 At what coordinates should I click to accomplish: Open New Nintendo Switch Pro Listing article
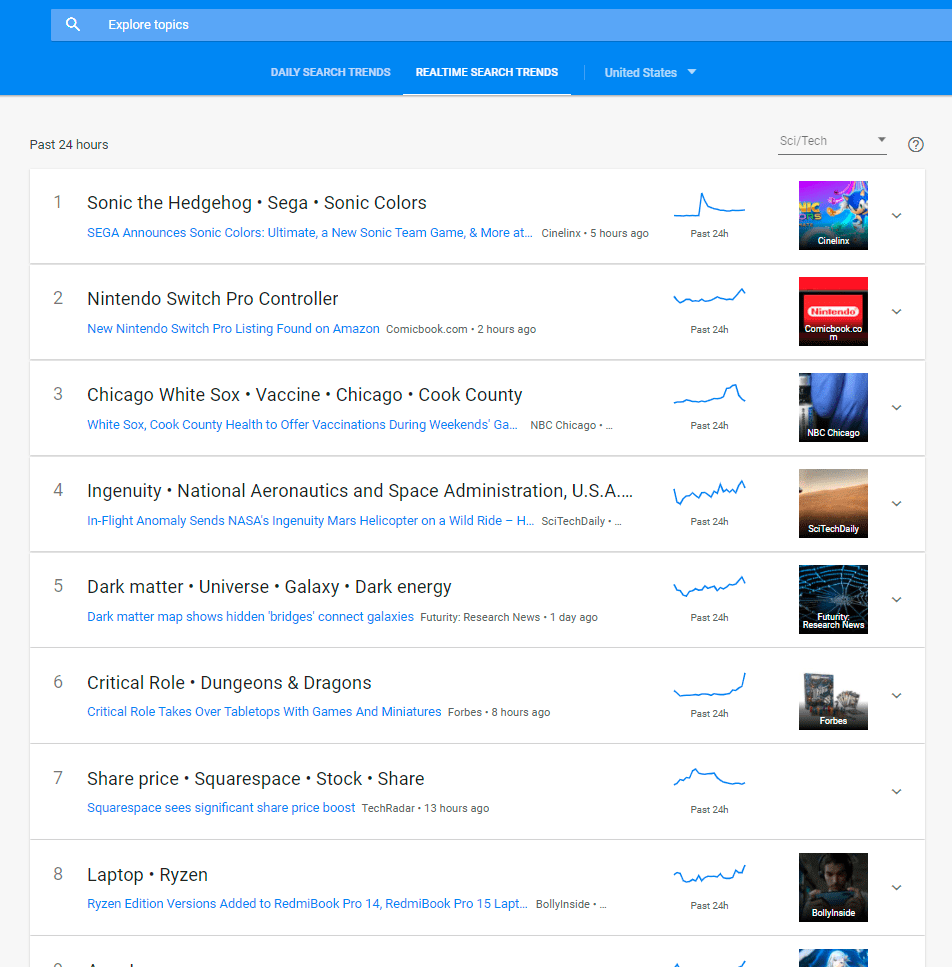click(x=233, y=329)
